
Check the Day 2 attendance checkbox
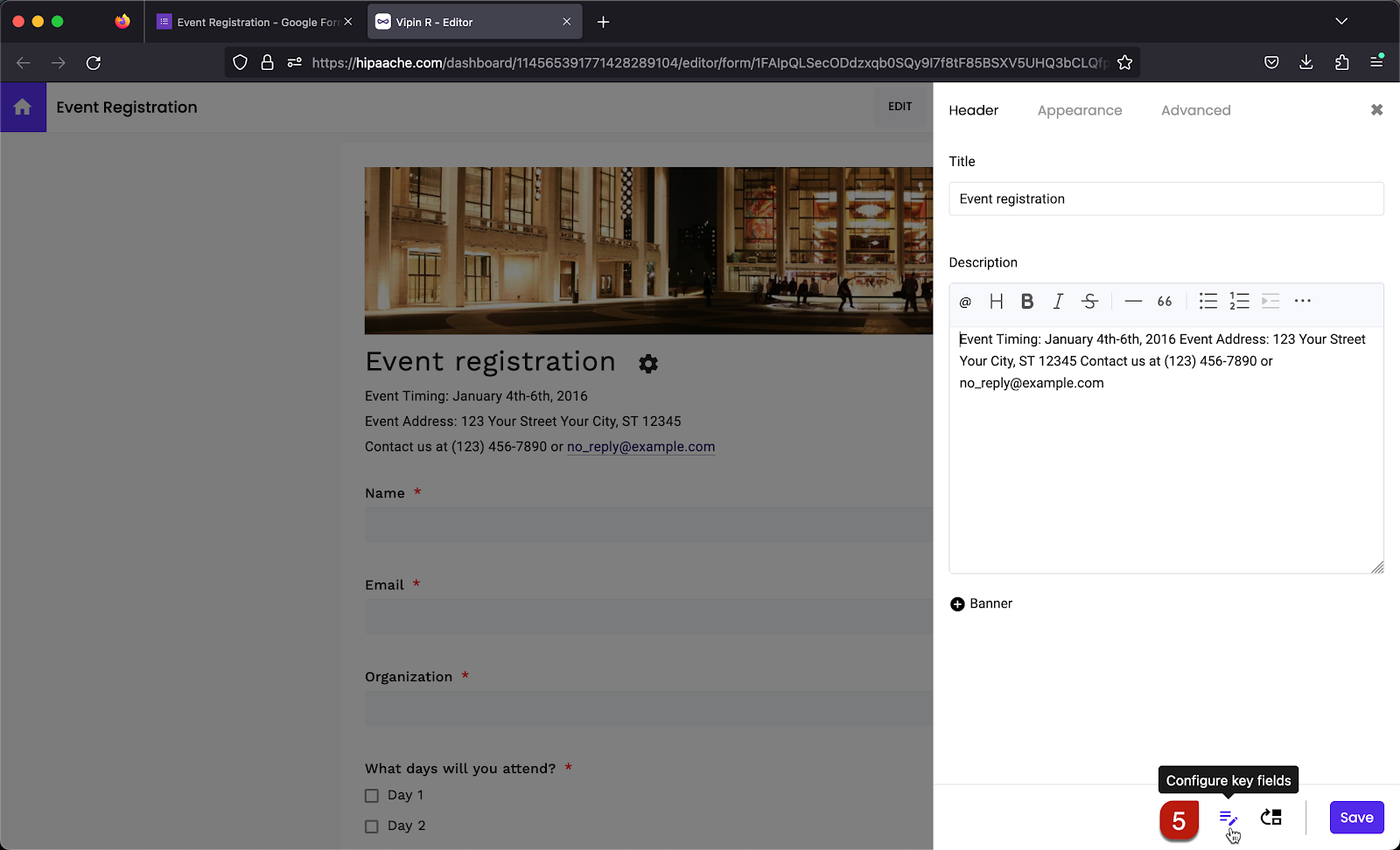coord(371,826)
